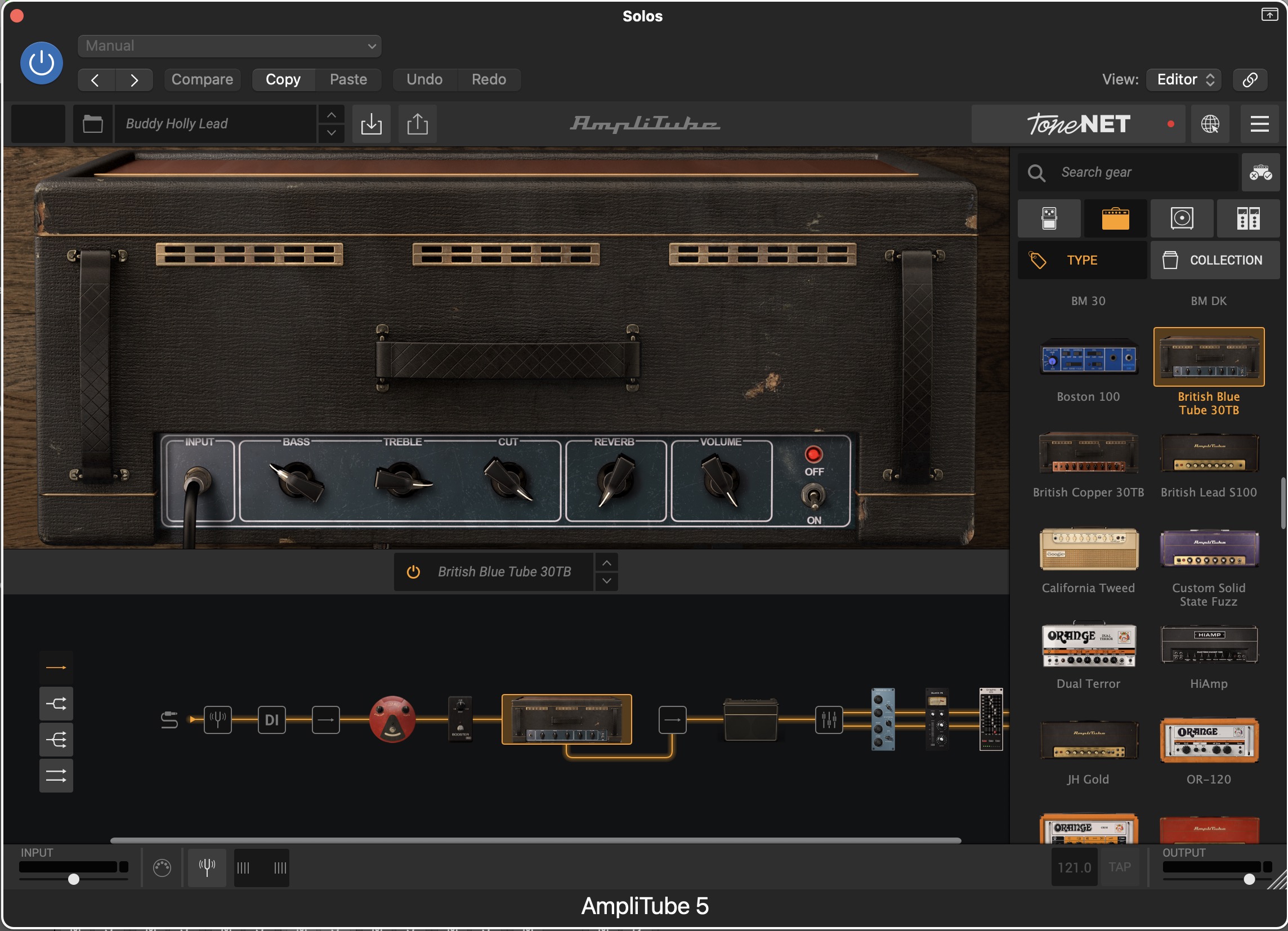Select the British Blue Tube 30TB thumbnail

(x=1209, y=357)
